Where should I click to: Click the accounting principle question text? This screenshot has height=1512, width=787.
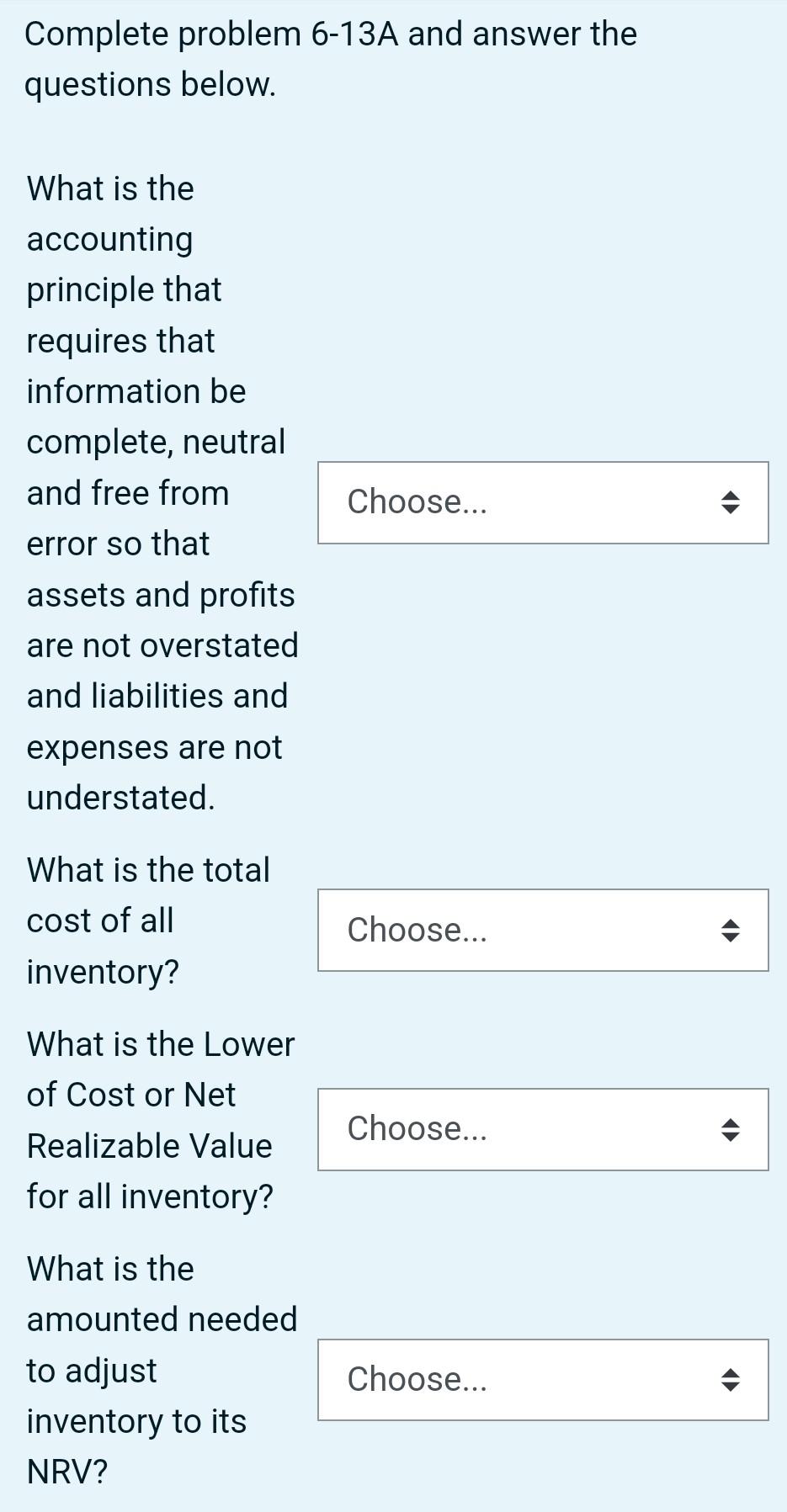[160, 492]
